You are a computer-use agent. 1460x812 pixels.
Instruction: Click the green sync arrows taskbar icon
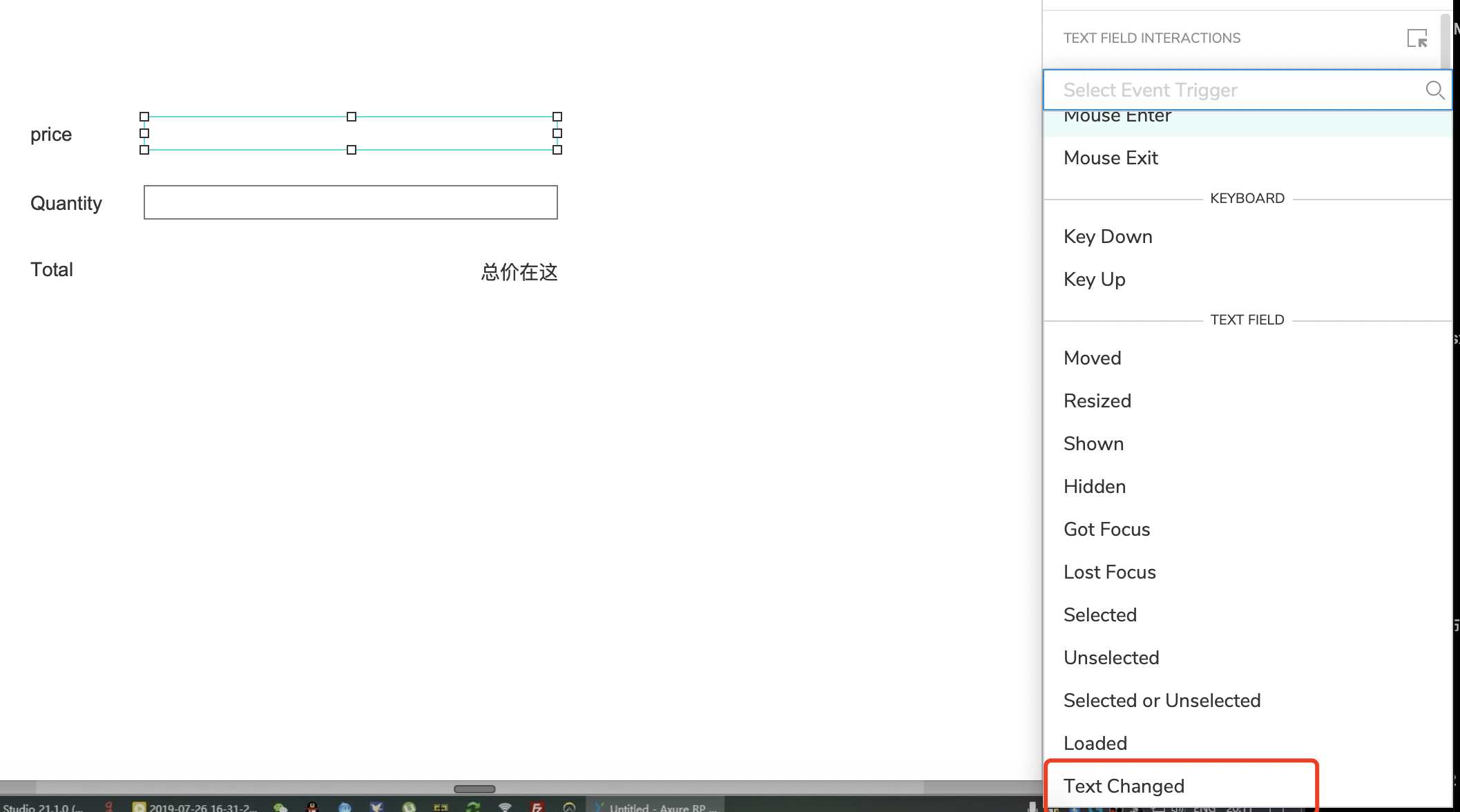(473, 806)
